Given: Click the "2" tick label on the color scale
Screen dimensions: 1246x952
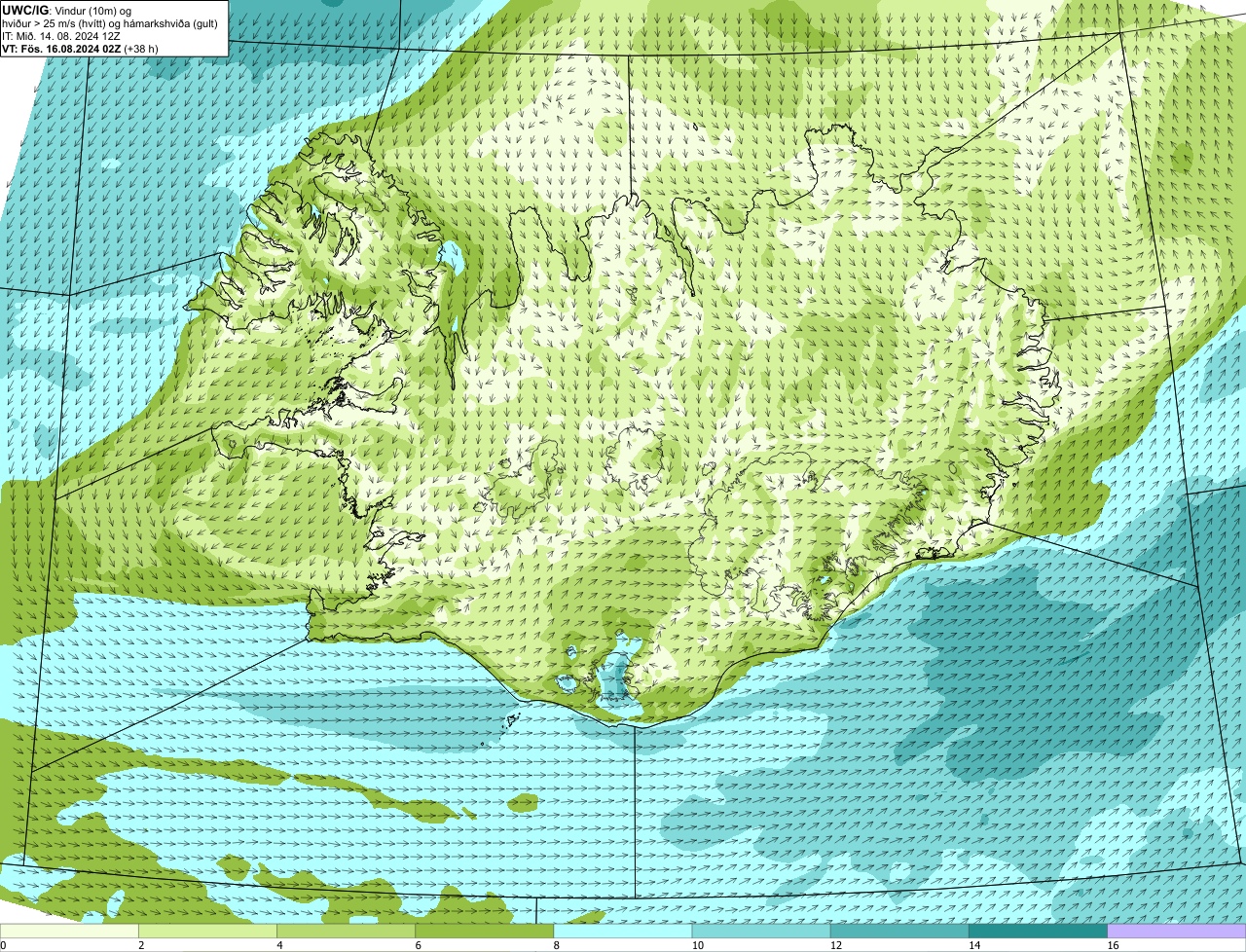Looking at the screenshot, I should (x=141, y=945).
